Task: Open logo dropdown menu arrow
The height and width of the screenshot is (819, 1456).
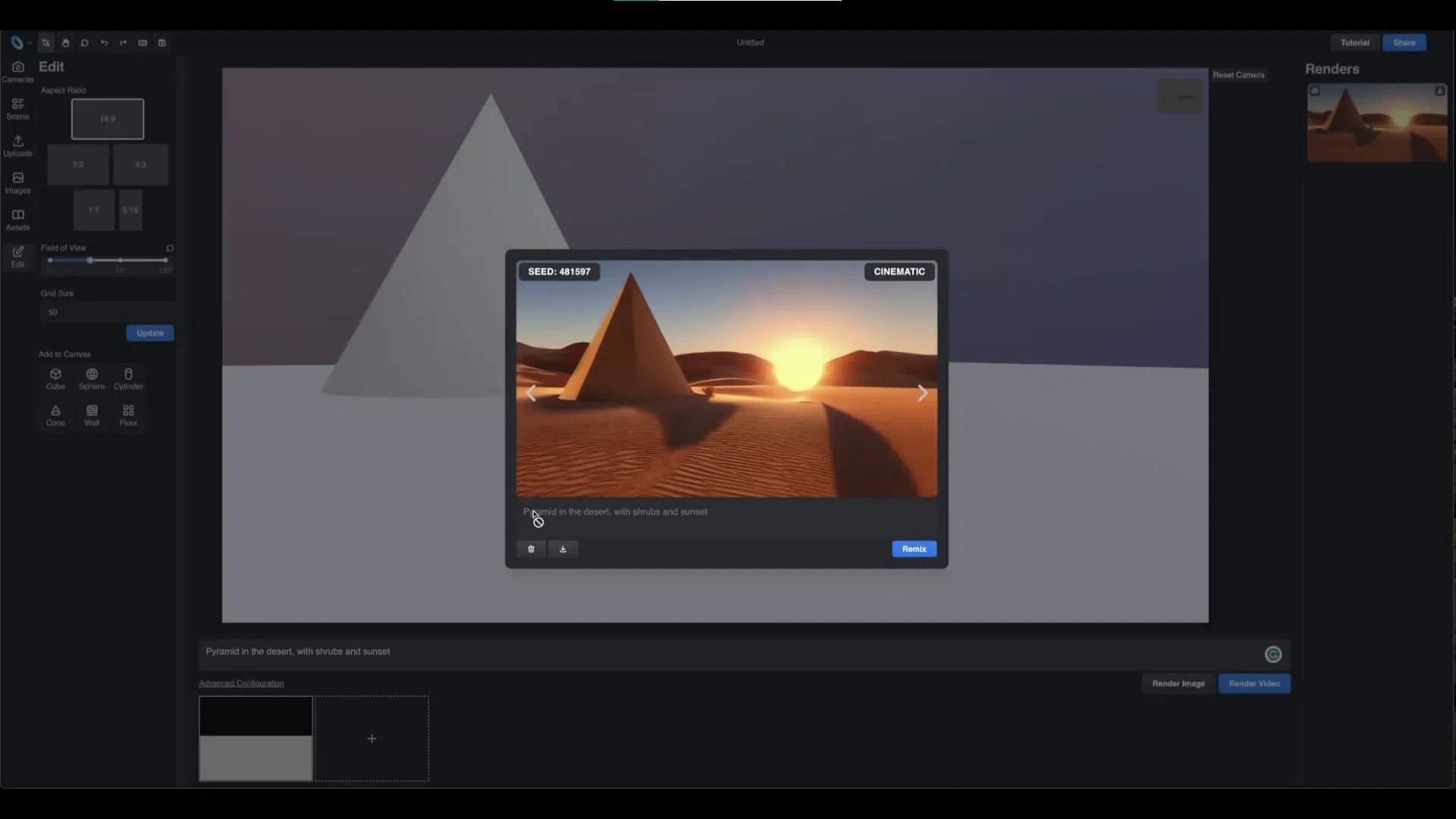Action: [x=30, y=43]
